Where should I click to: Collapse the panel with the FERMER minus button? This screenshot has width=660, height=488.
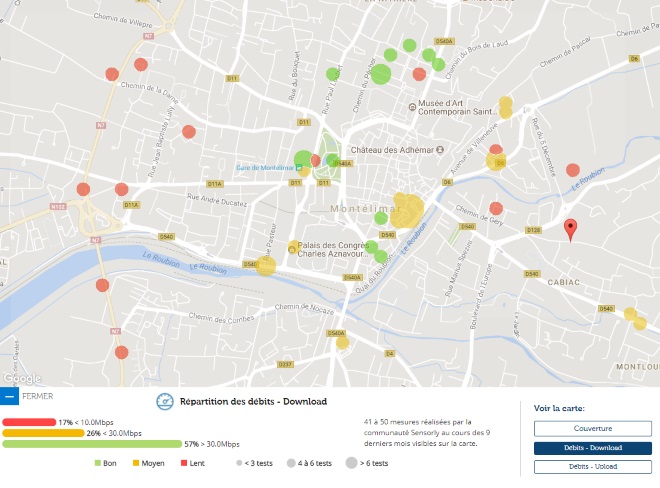tap(9, 396)
